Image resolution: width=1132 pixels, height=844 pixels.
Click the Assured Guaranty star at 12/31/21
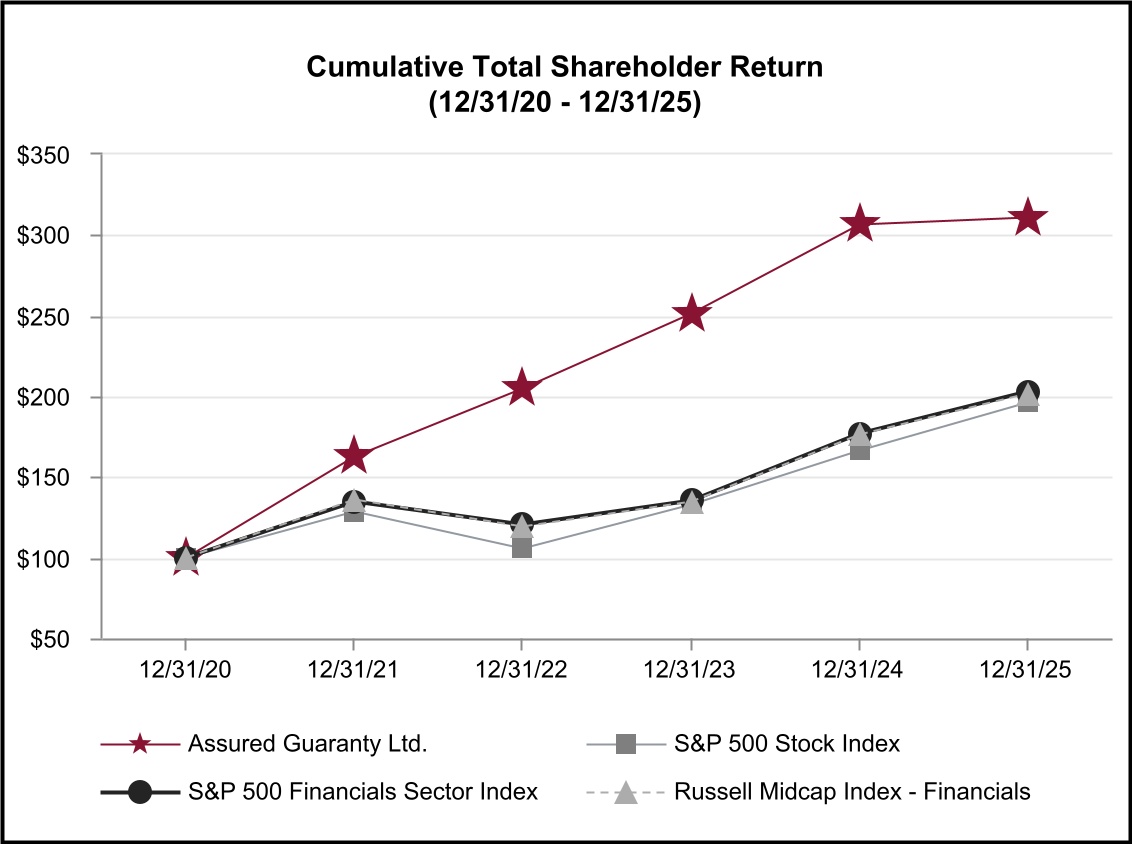[x=353, y=457]
